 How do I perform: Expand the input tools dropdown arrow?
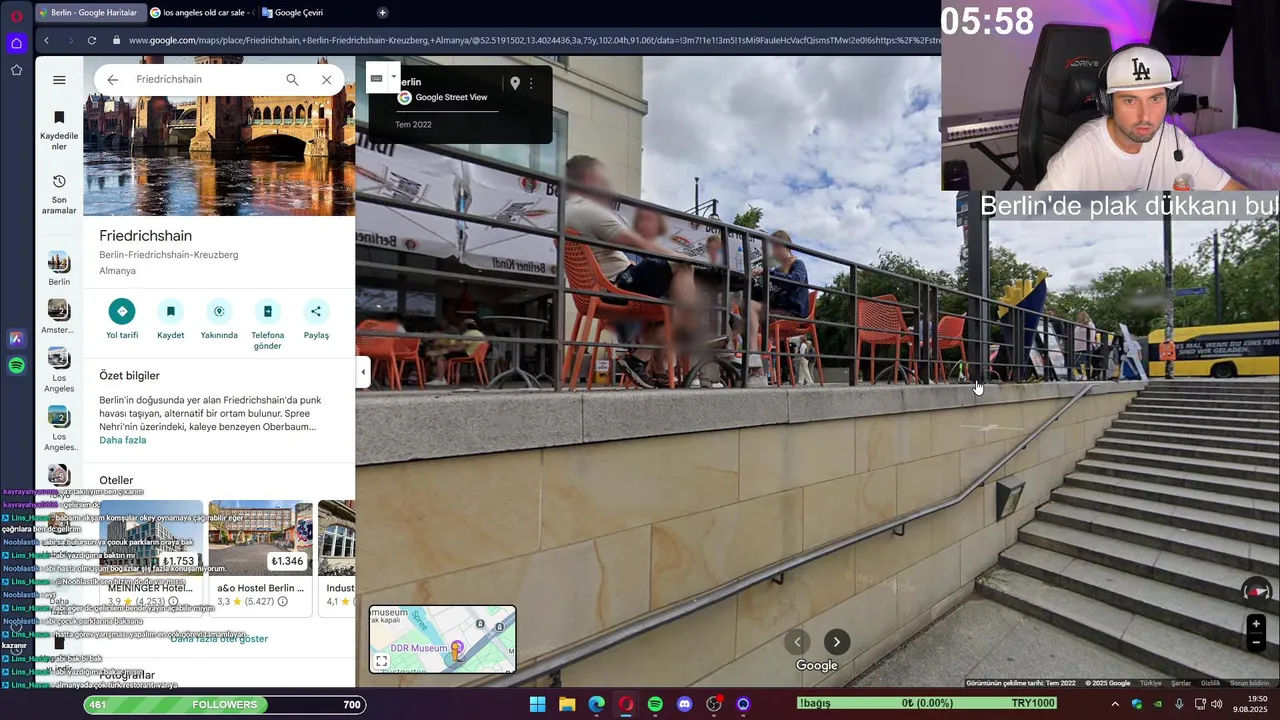click(394, 77)
